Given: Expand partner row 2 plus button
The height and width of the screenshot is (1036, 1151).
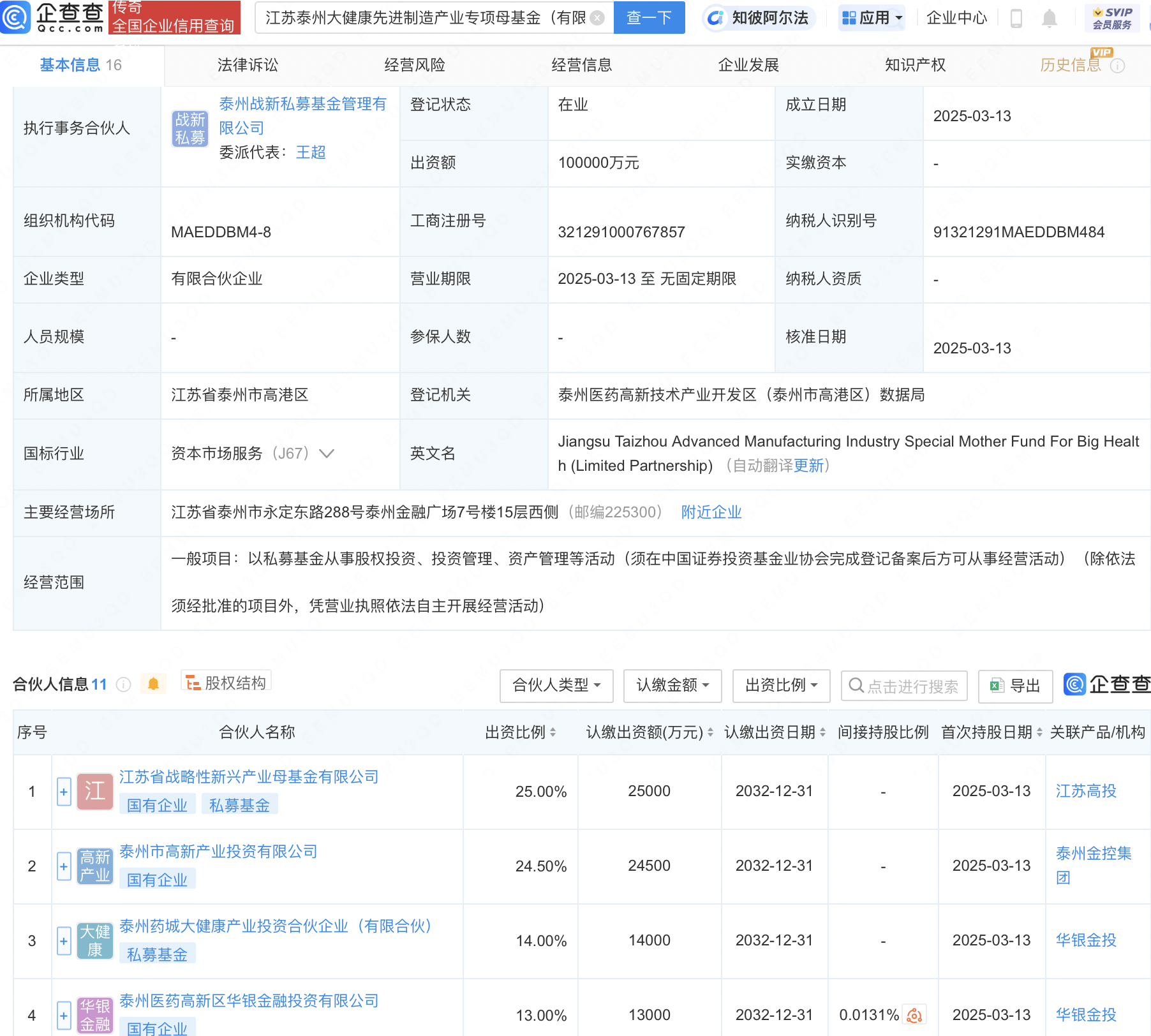Looking at the screenshot, I should (64, 866).
